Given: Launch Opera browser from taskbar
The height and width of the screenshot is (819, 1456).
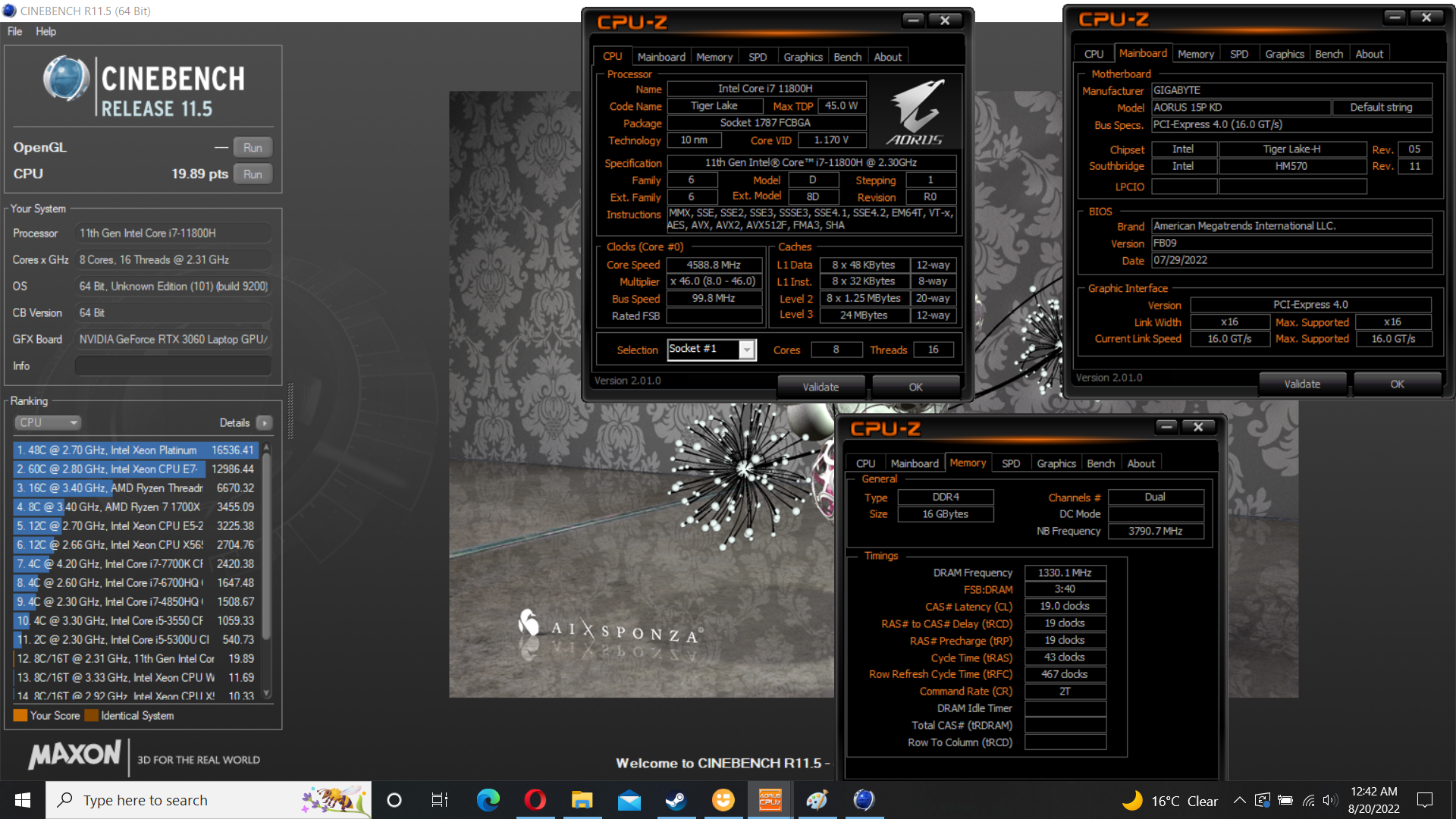Looking at the screenshot, I should coord(535,800).
